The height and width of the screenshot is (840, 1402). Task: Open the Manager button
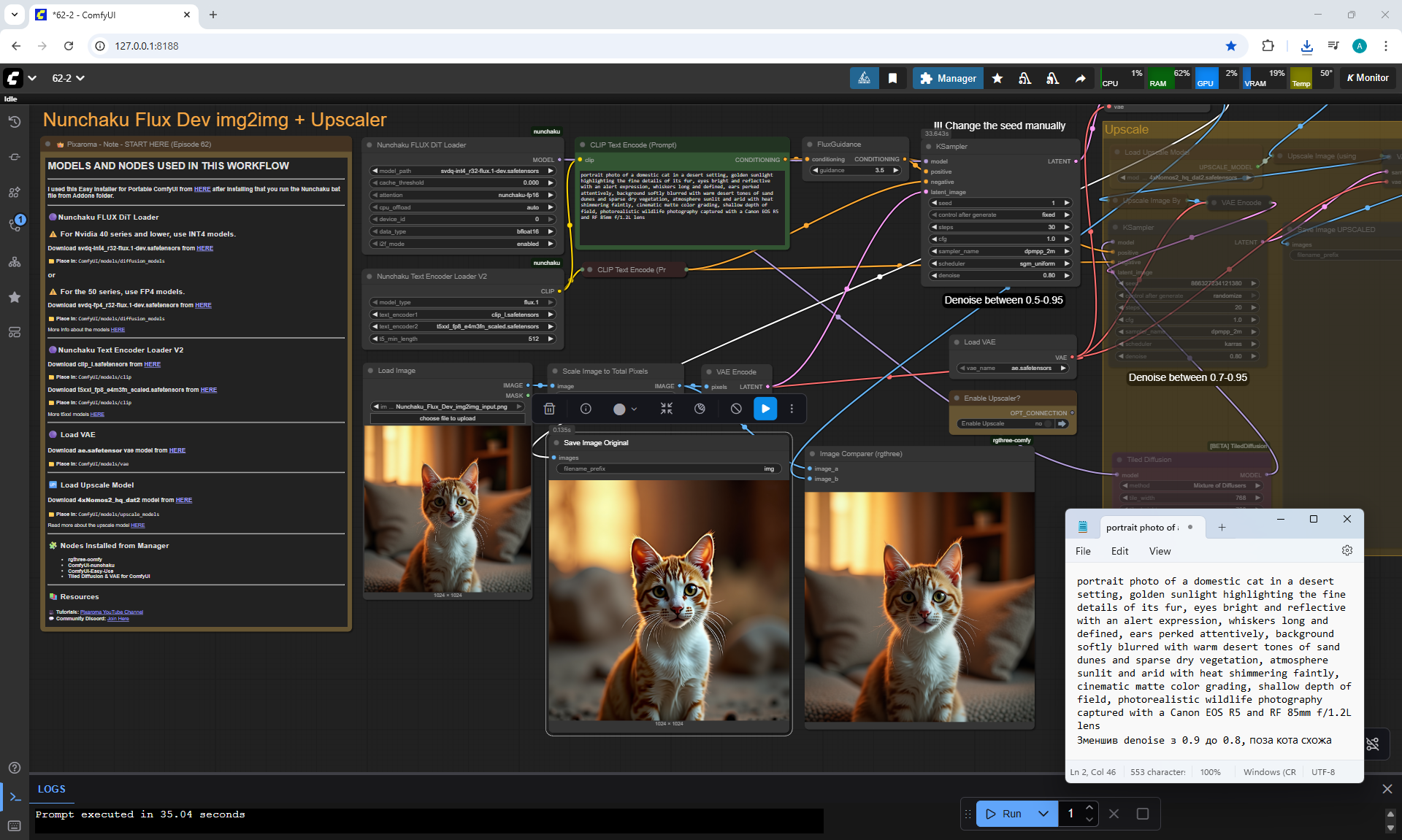tap(948, 78)
